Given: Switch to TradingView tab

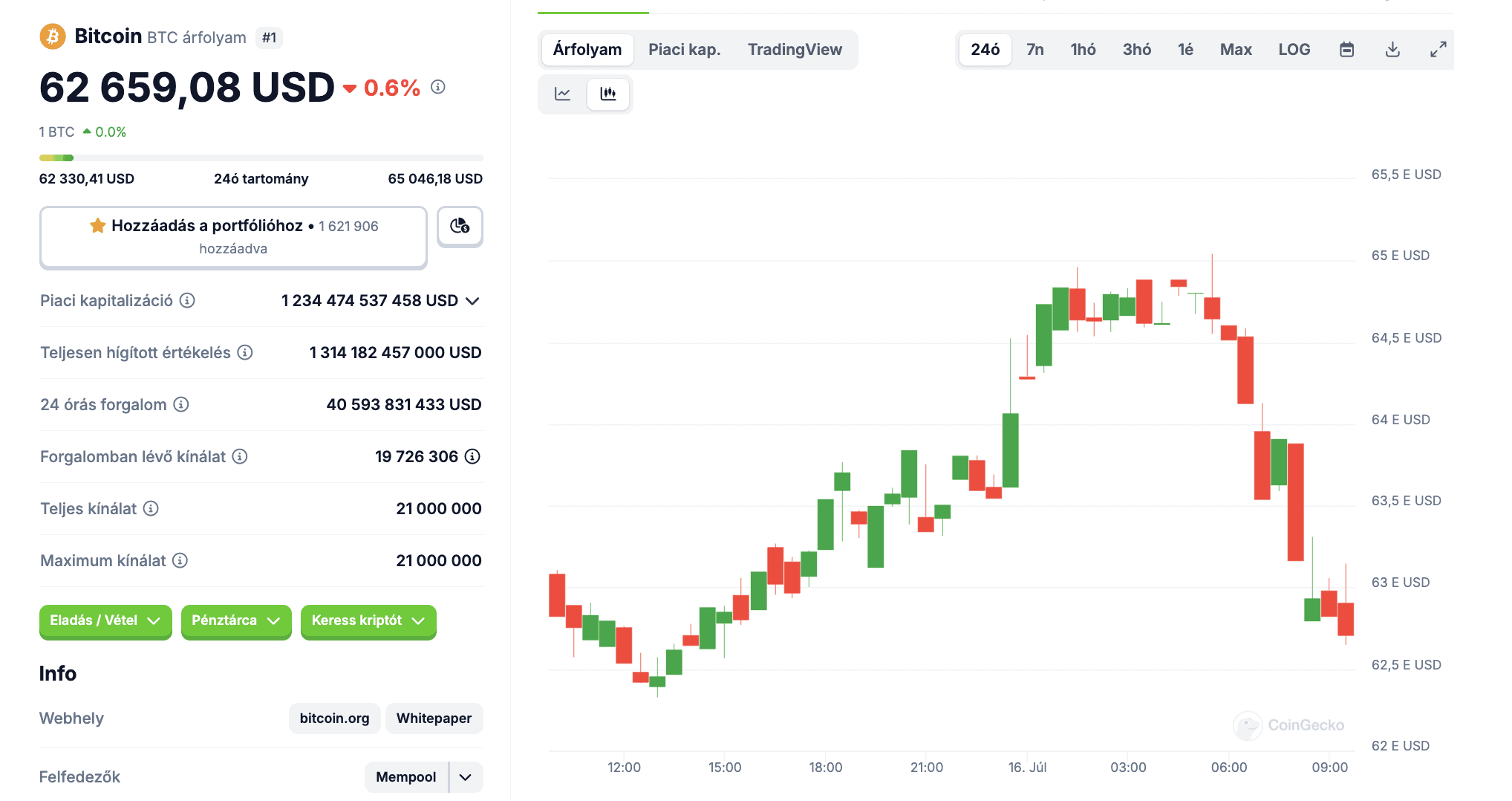Looking at the screenshot, I should point(795,50).
